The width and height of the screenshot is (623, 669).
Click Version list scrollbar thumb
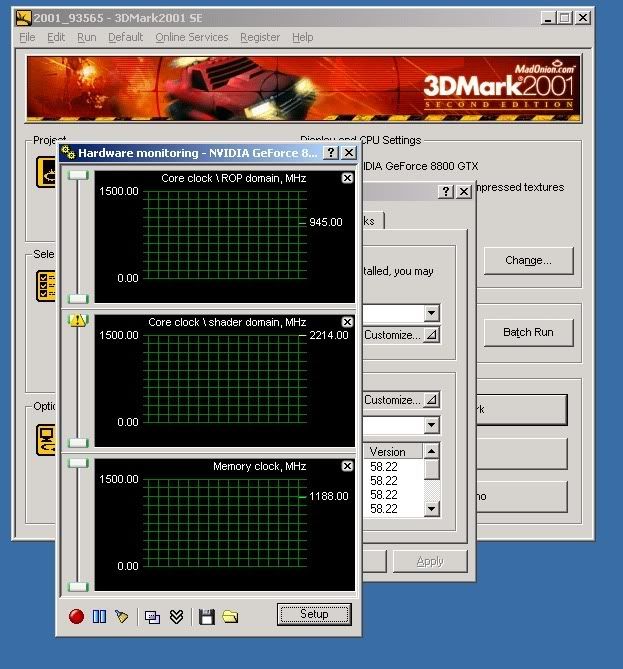pyautogui.click(x=432, y=469)
